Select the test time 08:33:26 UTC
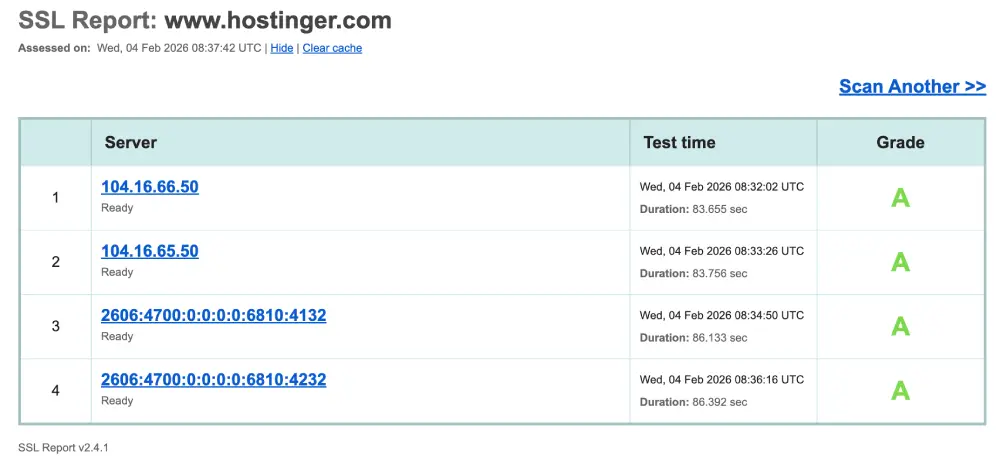Screen dimensions: 1000x465 tap(722, 251)
